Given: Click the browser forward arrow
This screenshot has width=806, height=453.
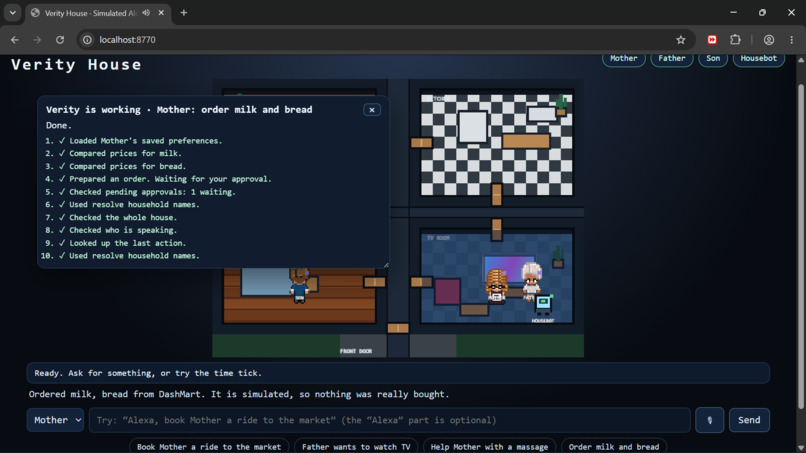Looking at the screenshot, I should point(37,40).
